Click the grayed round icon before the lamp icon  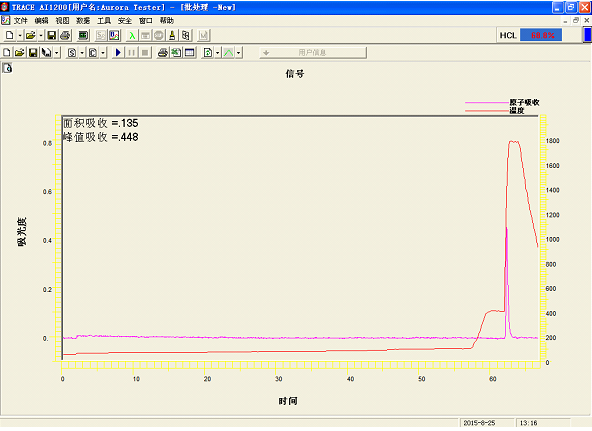click(159, 35)
